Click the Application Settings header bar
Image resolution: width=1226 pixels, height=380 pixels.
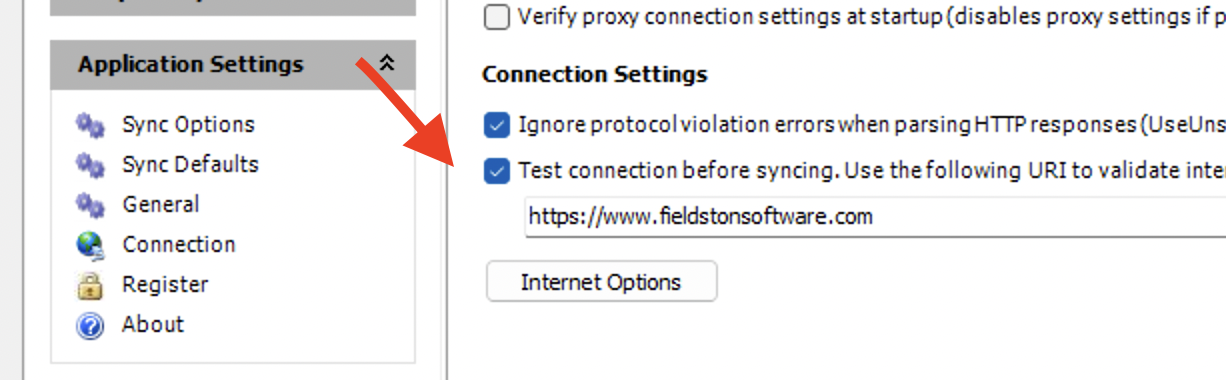[233, 65]
